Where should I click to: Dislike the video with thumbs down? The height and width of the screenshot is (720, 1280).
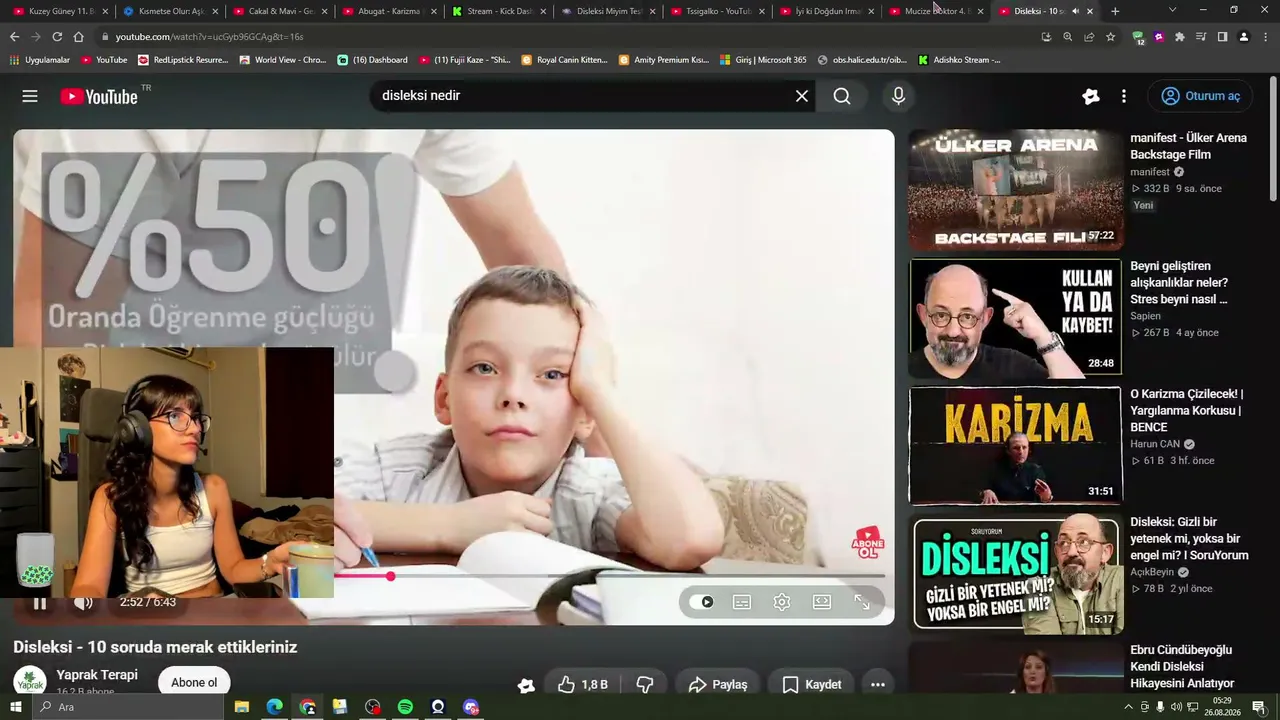click(645, 685)
